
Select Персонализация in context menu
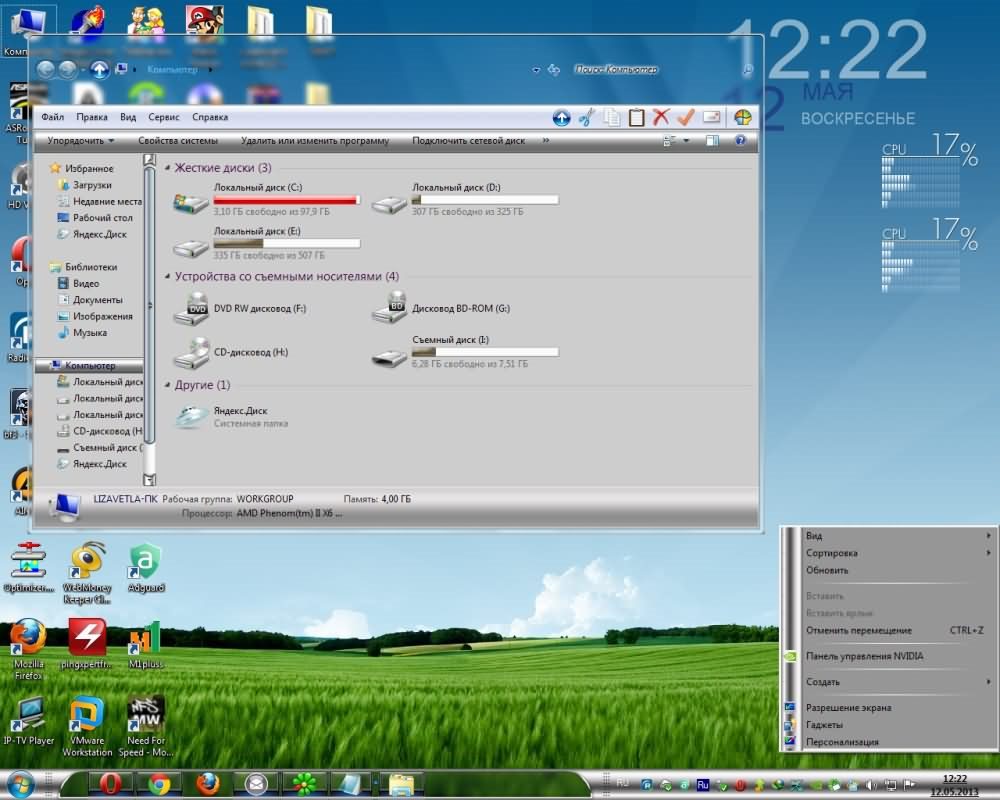[x=842, y=742]
